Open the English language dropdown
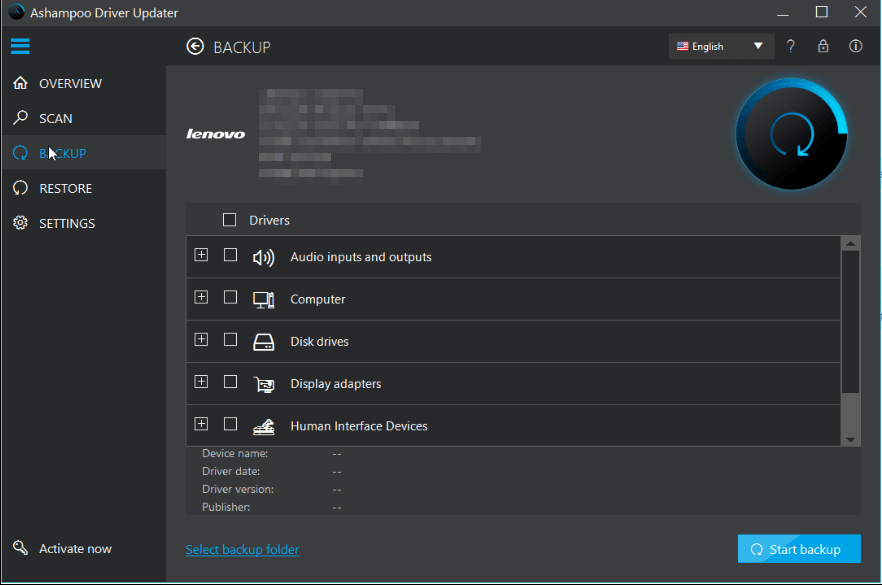 click(719, 46)
